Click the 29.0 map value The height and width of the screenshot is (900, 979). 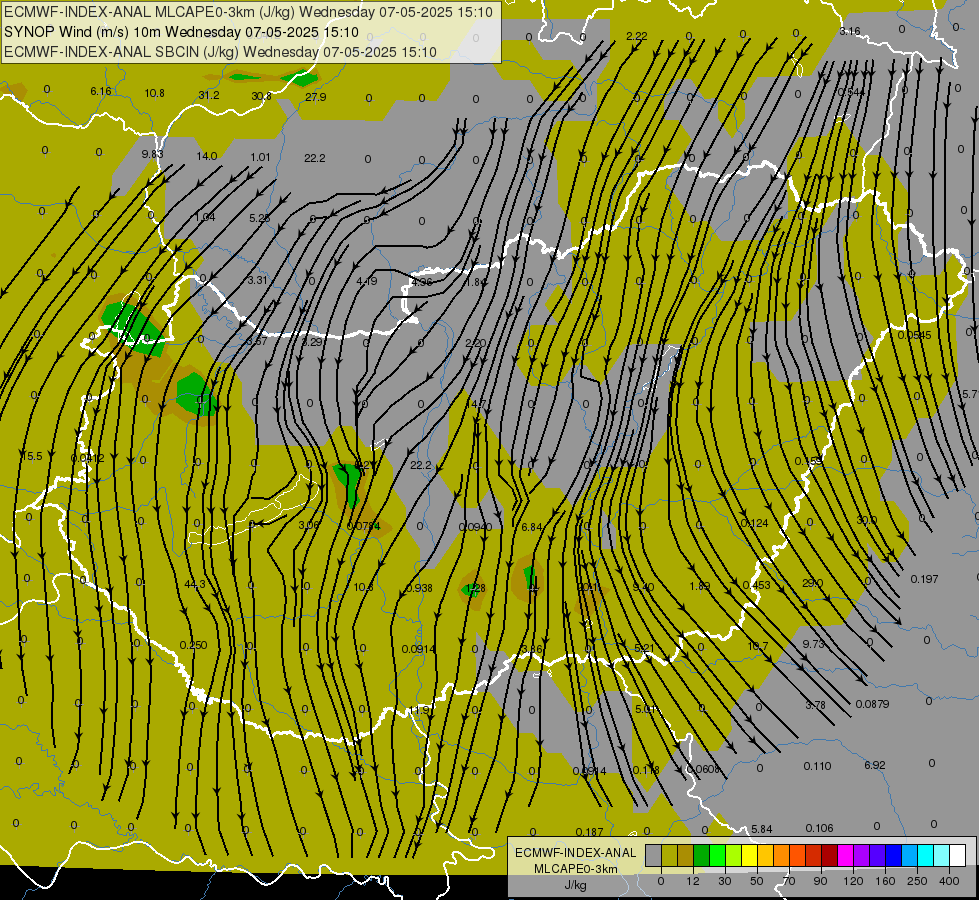tap(812, 583)
